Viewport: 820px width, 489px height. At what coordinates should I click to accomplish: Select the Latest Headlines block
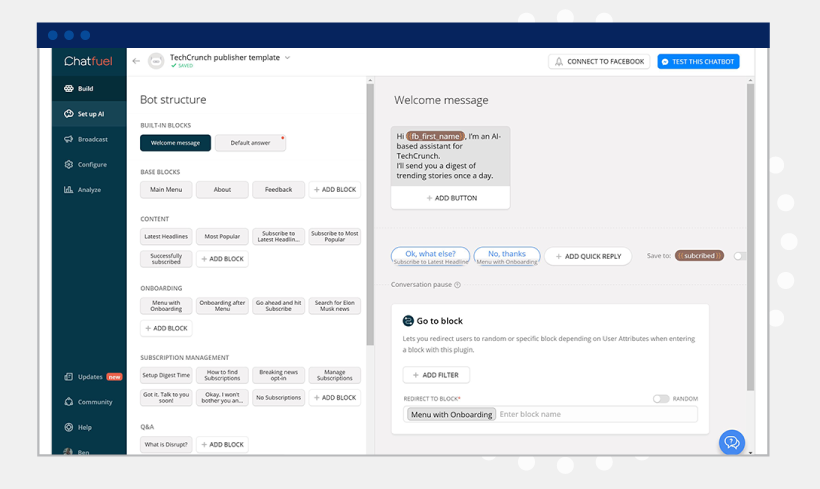pos(166,236)
